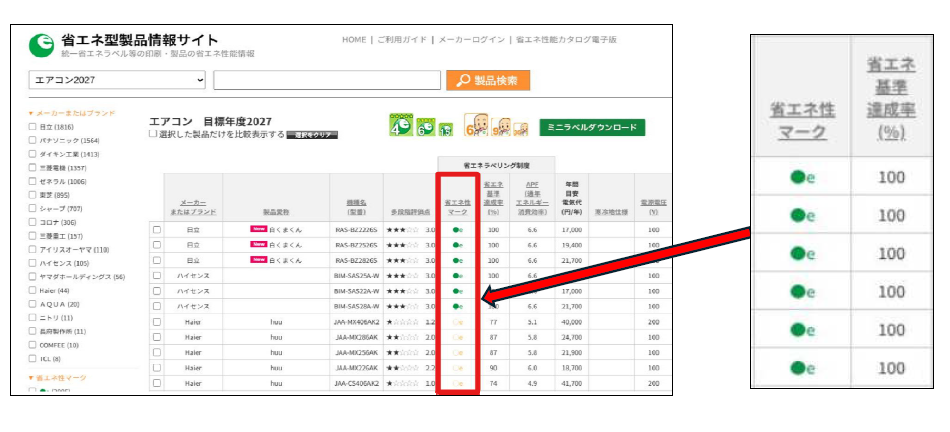The image size is (950, 432).
Task: Focus the product search text field
Action: click(327, 80)
